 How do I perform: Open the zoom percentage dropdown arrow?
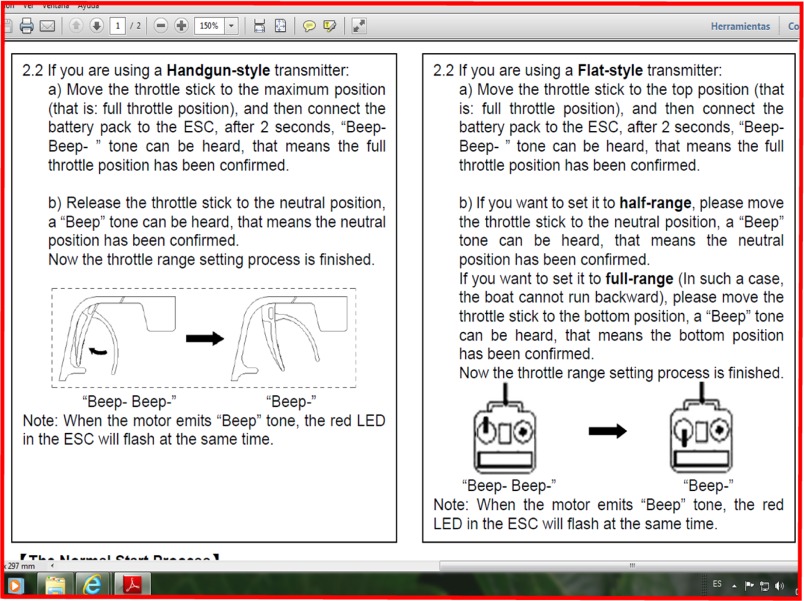tap(232, 26)
